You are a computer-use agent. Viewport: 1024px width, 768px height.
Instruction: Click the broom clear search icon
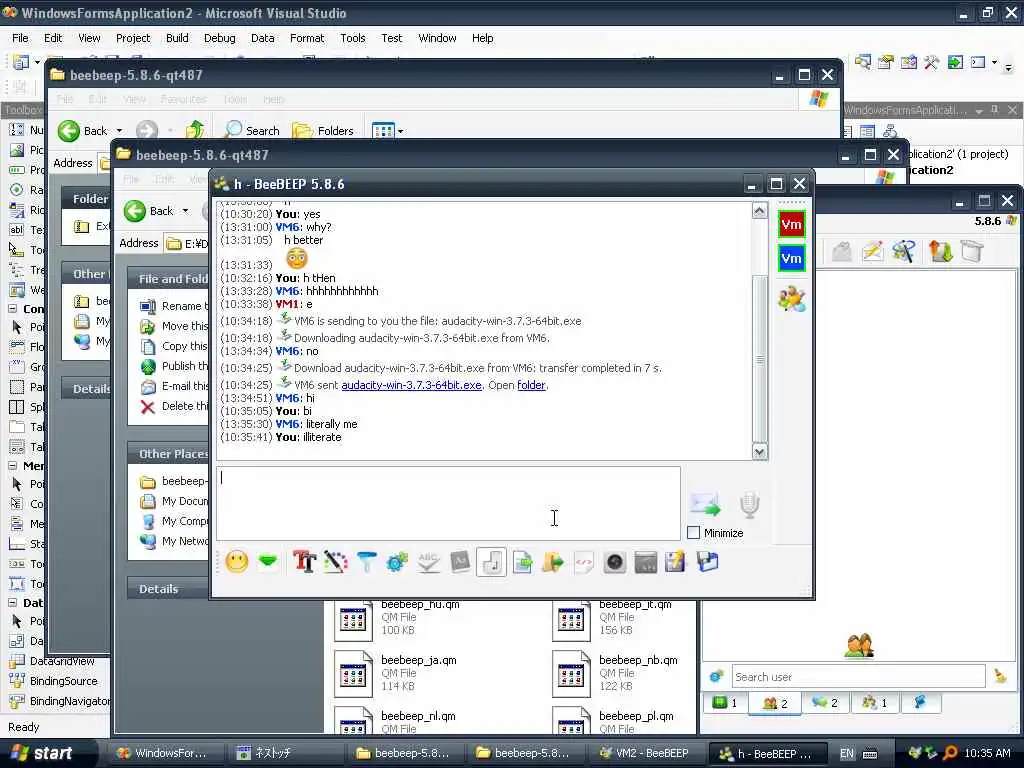click(x=1000, y=677)
